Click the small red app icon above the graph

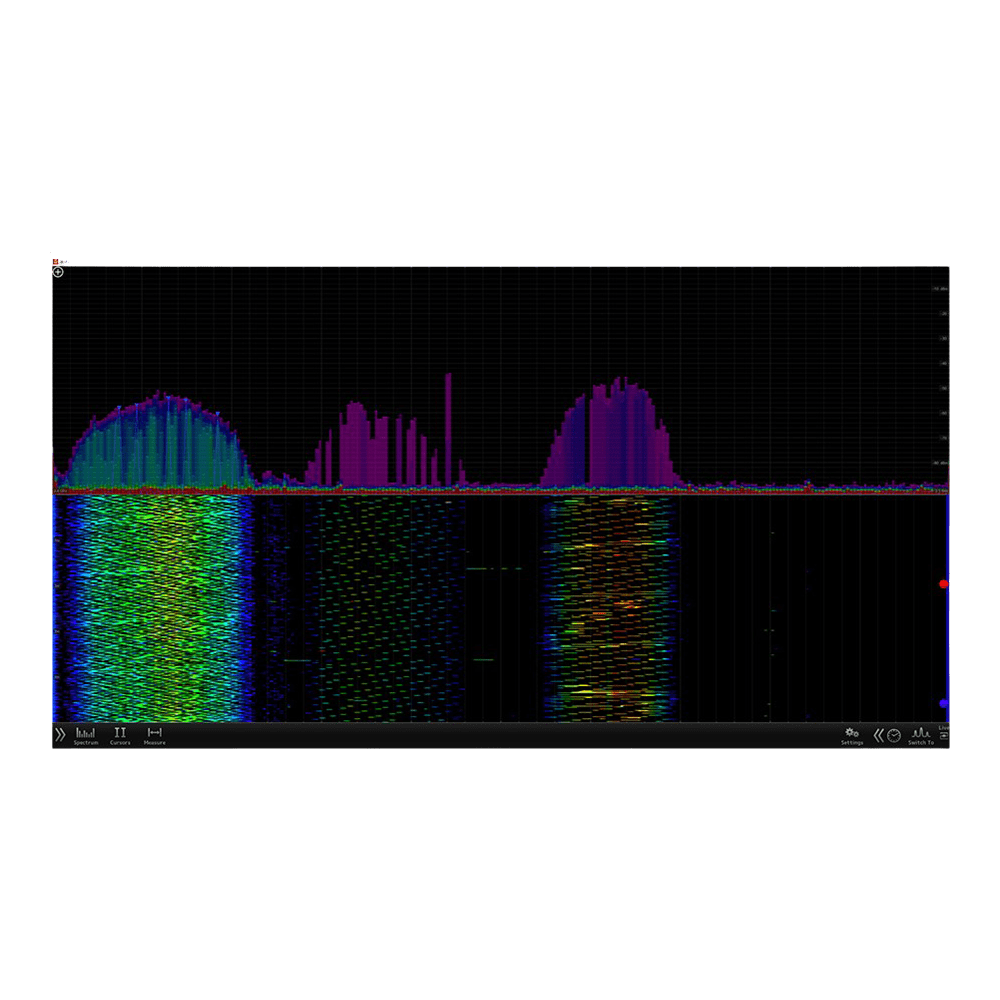tap(56, 262)
